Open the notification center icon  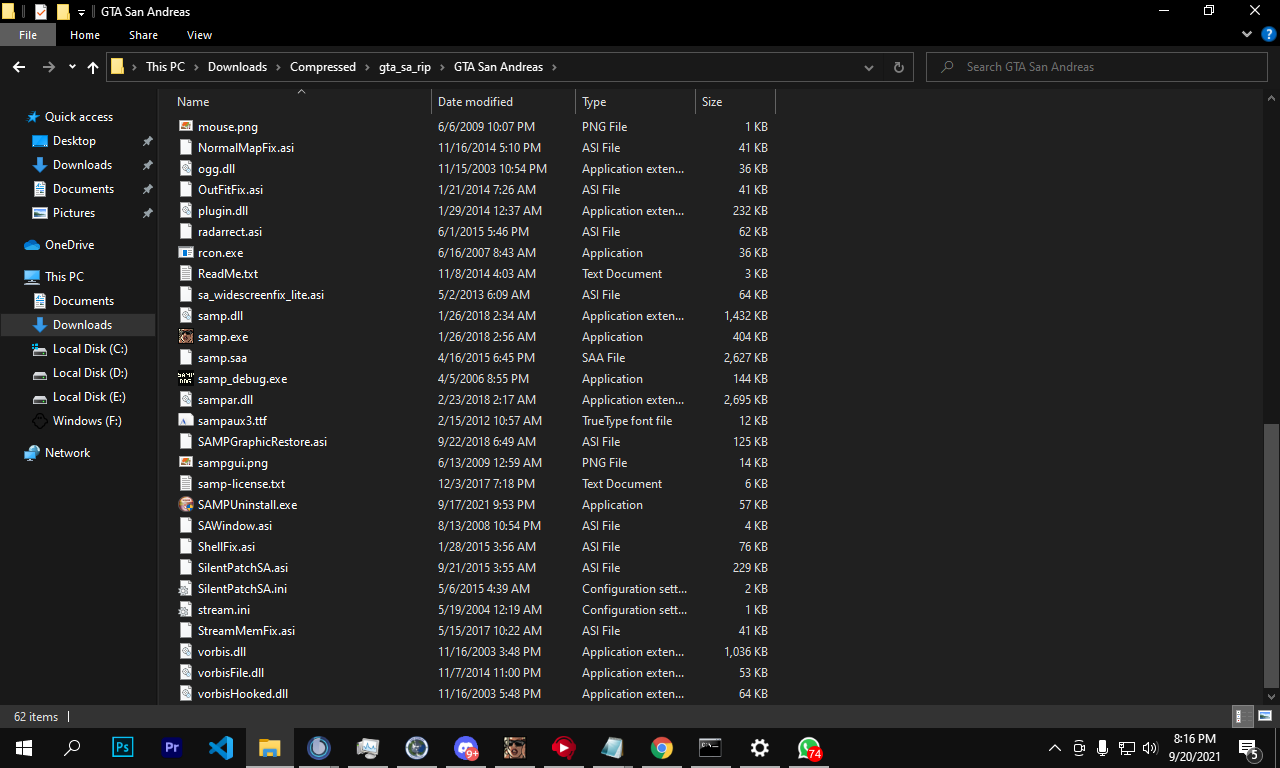pos(1248,748)
